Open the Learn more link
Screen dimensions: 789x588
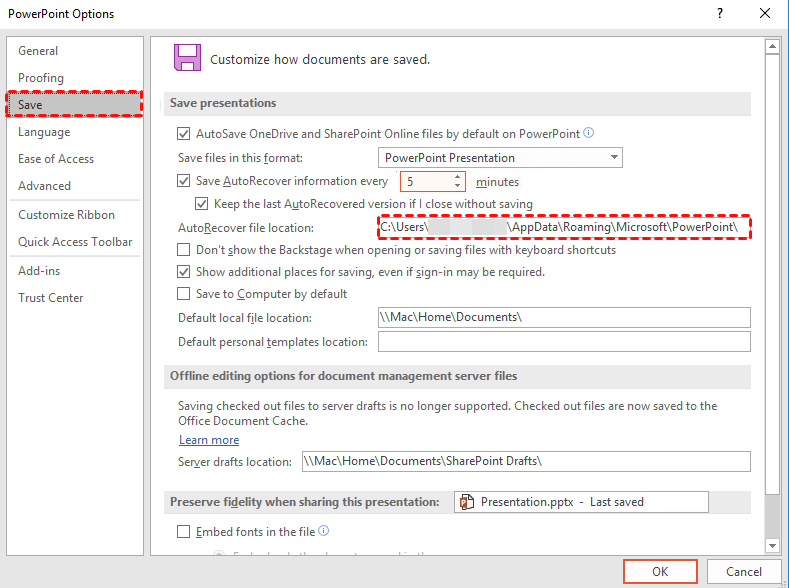click(209, 440)
